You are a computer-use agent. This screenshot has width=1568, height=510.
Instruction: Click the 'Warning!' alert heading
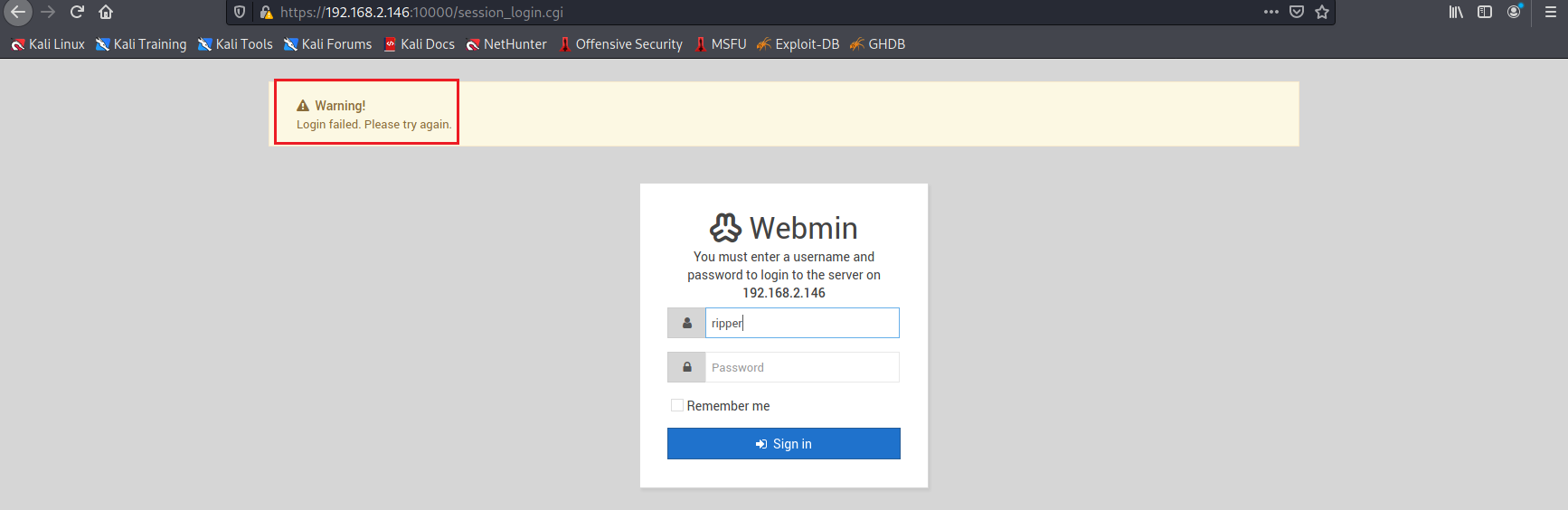point(340,106)
